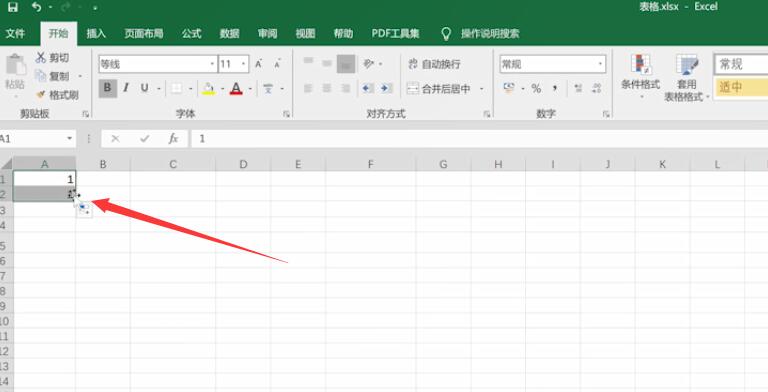Switch to the 公式 ribbon tab

coord(192,33)
